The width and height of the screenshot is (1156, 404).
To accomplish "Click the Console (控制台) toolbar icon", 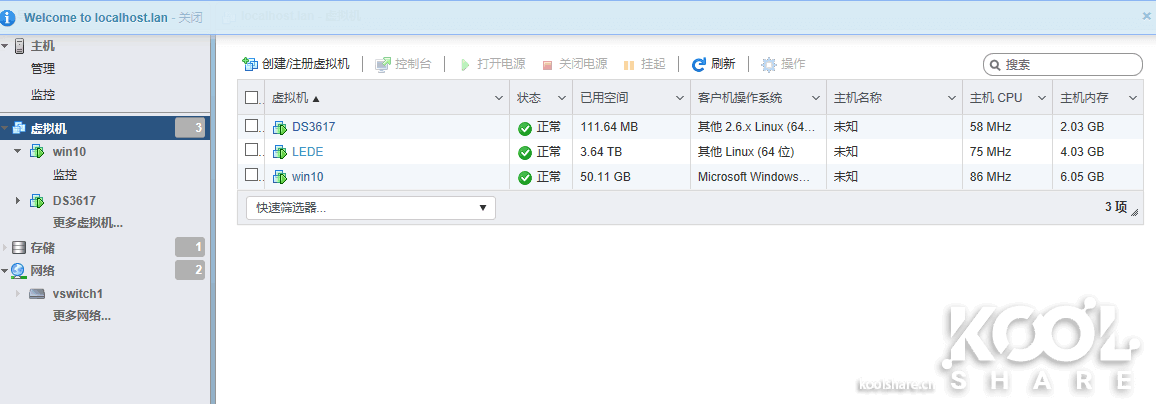I will click(x=383, y=64).
